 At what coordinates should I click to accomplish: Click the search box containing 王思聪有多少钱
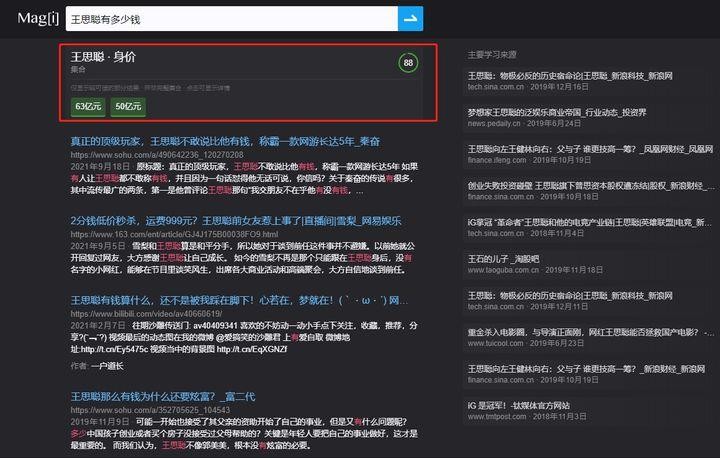(x=230, y=18)
